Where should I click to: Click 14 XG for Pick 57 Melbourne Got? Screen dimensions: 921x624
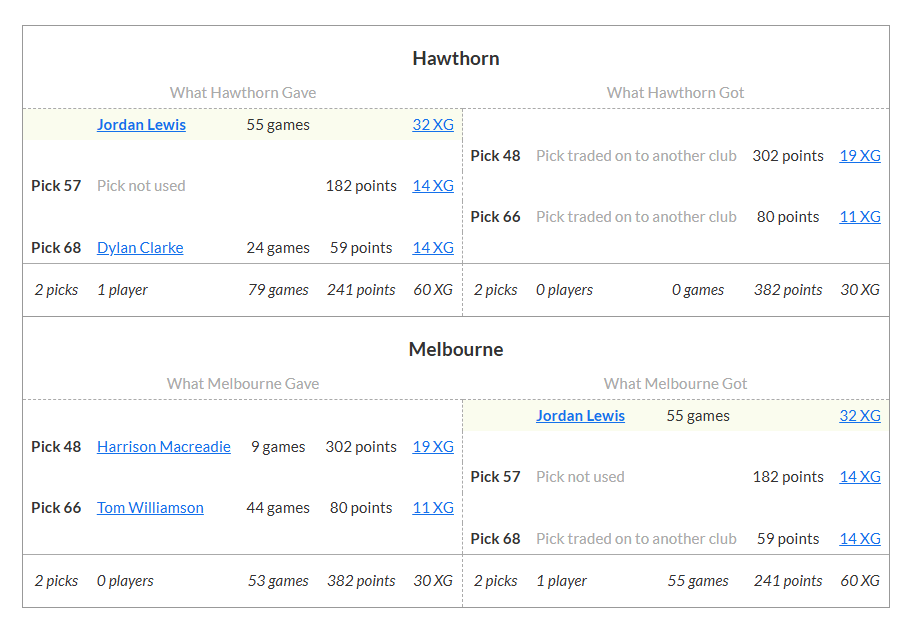(x=859, y=477)
